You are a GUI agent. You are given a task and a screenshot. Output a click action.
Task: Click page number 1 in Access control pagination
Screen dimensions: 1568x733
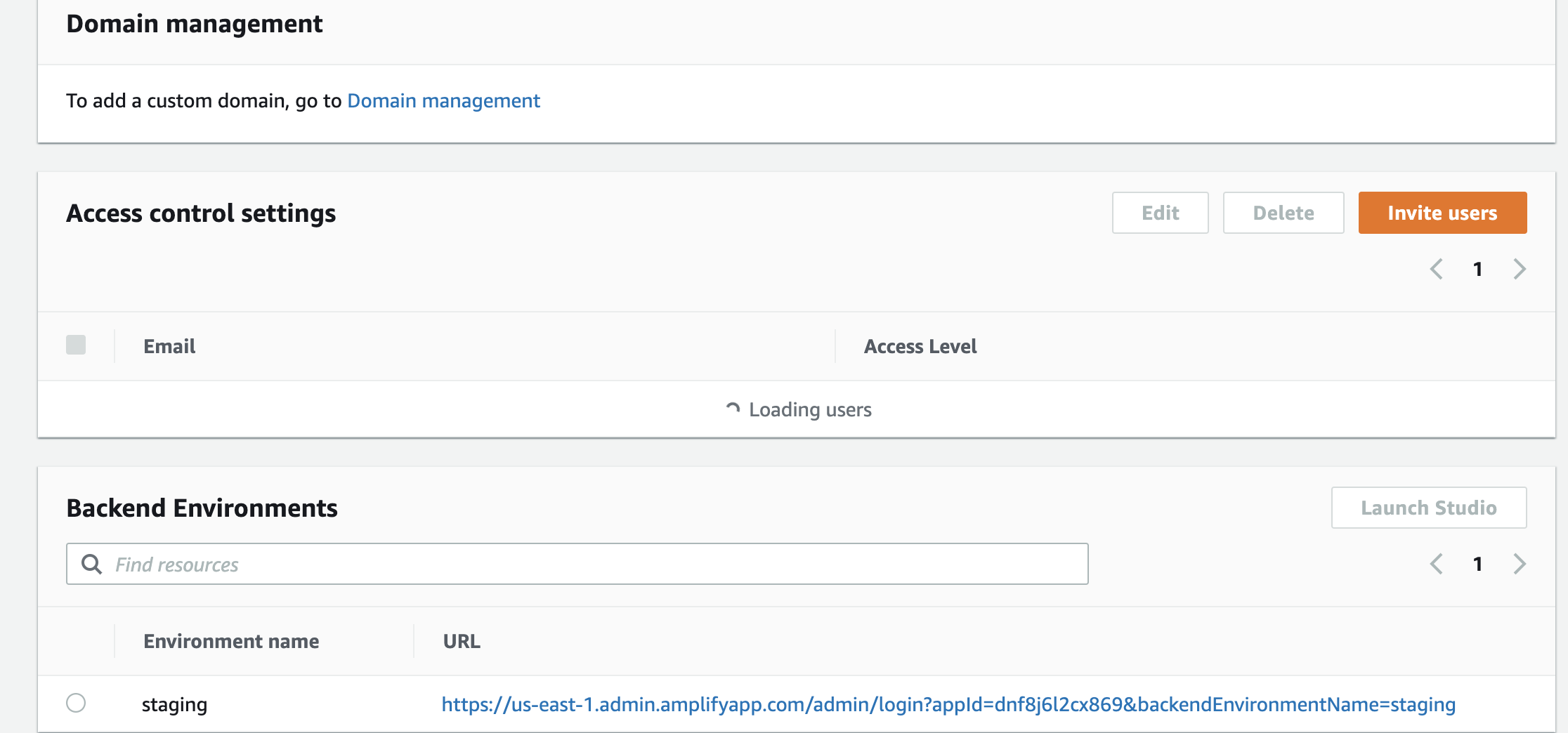1478,269
